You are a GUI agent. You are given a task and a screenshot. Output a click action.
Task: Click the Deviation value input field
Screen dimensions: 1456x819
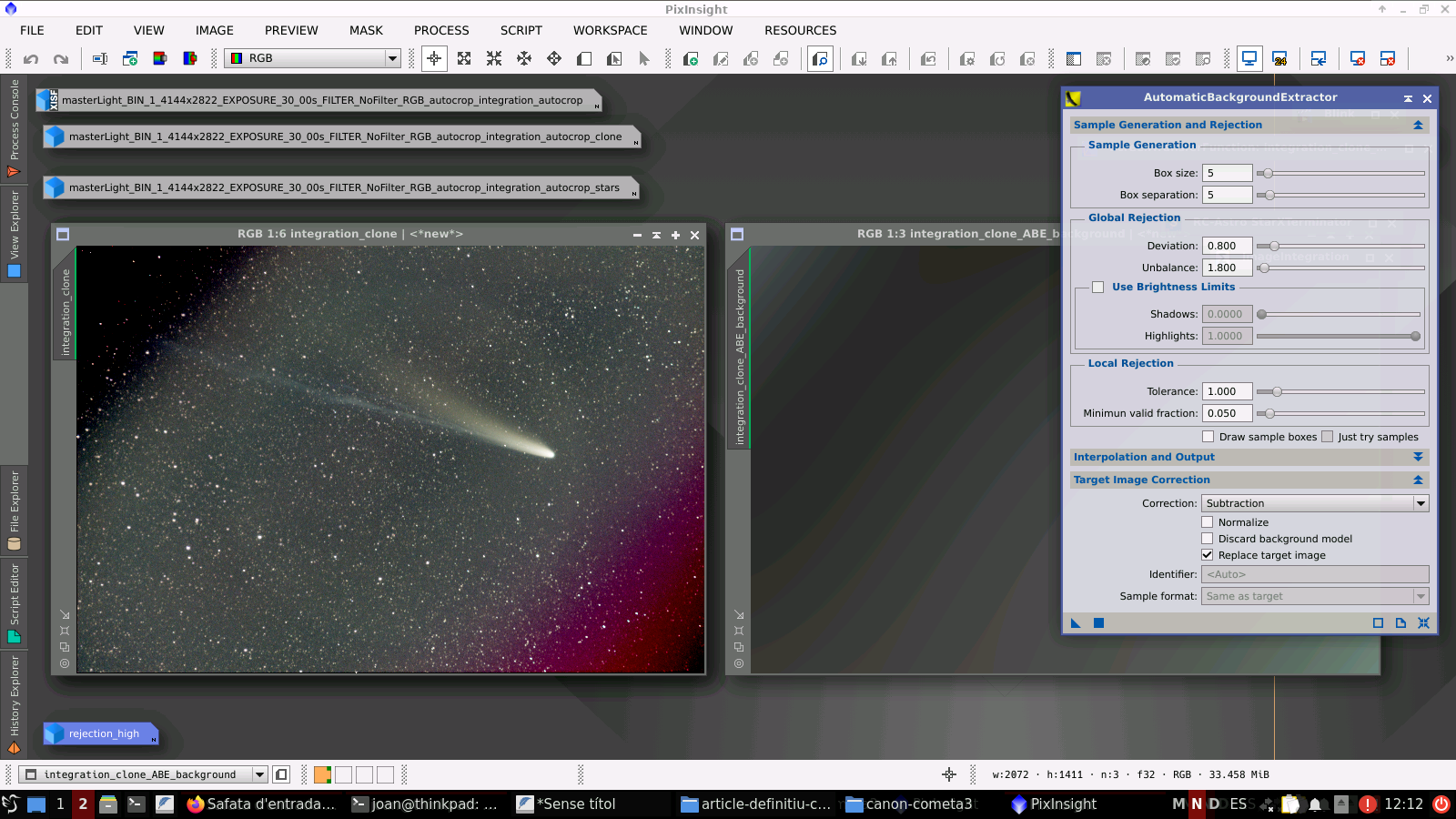[x=1227, y=246]
